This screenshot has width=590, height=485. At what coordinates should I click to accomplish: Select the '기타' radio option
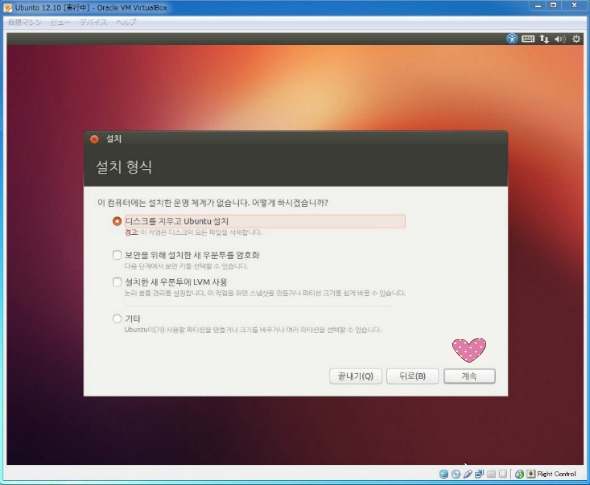click(x=117, y=319)
